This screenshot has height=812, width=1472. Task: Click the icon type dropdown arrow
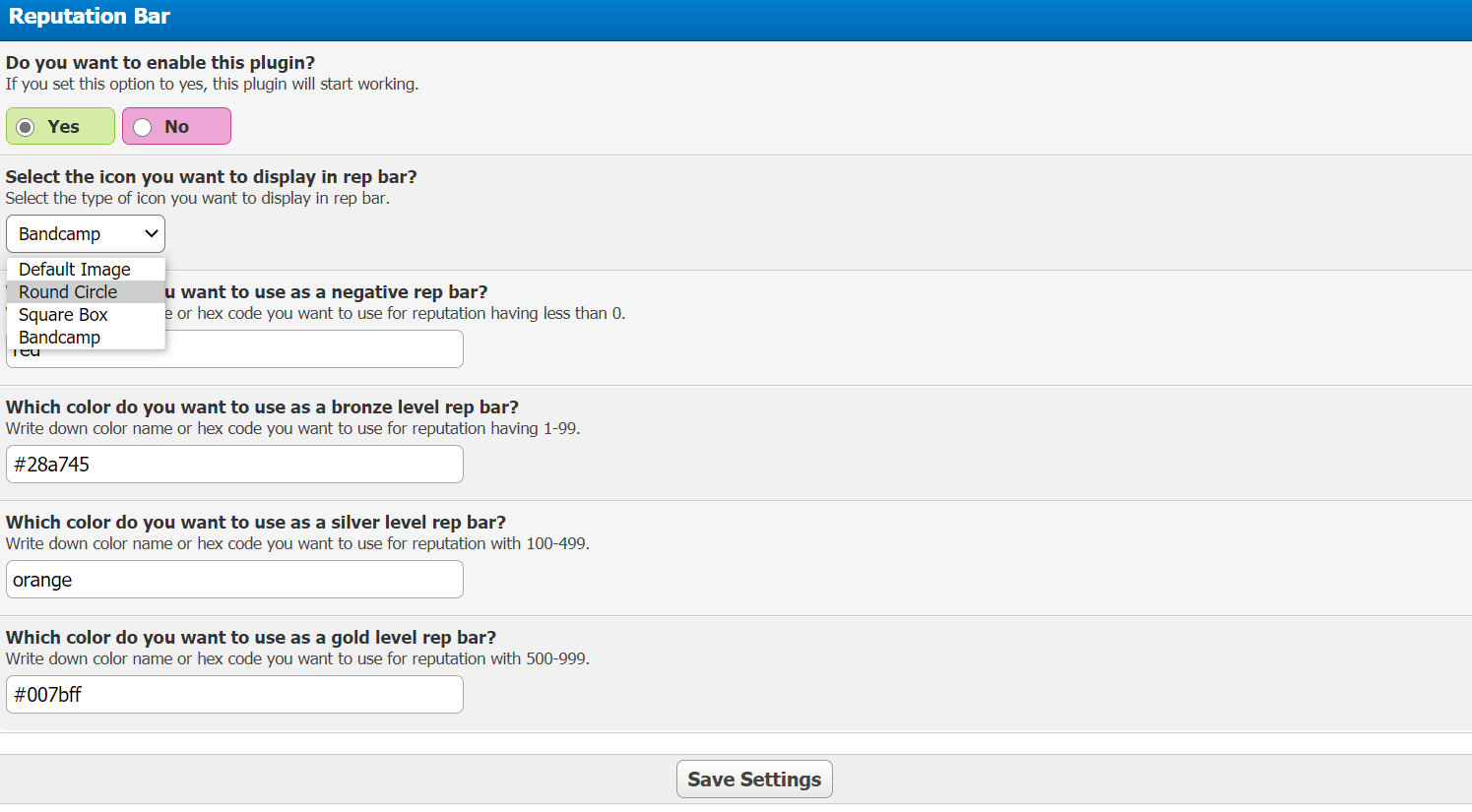click(151, 234)
